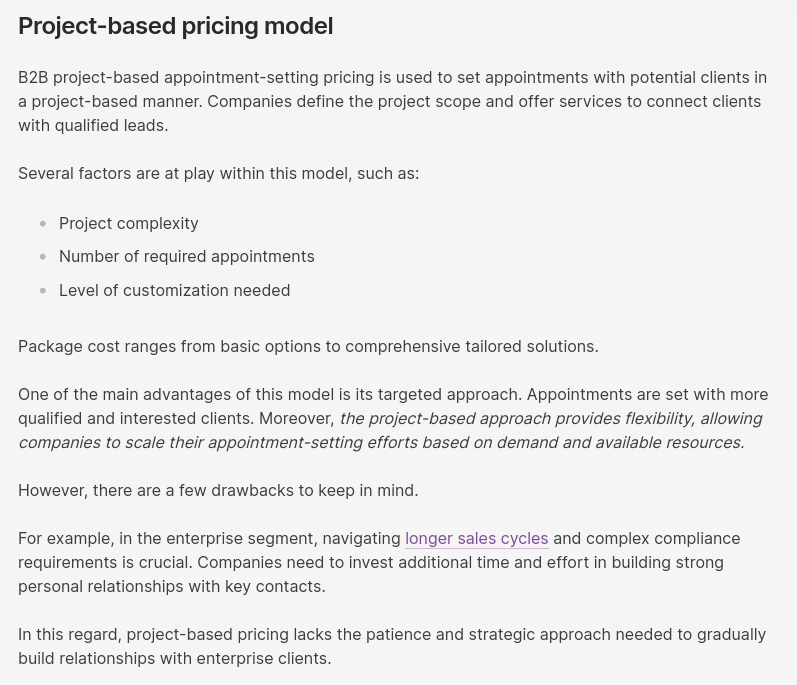The width and height of the screenshot is (797, 685).
Task: Click the 'Project-based pricing model' heading
Action: coord(176,26)
